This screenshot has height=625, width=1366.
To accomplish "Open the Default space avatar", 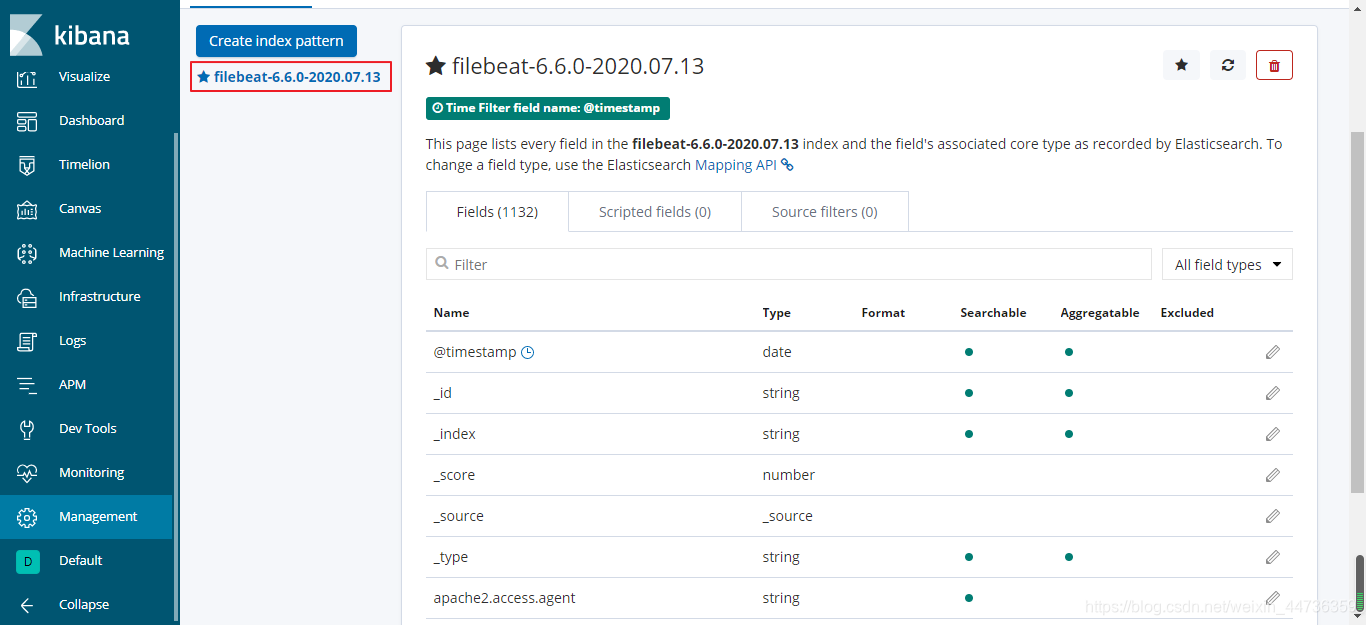I will [27, 561].
